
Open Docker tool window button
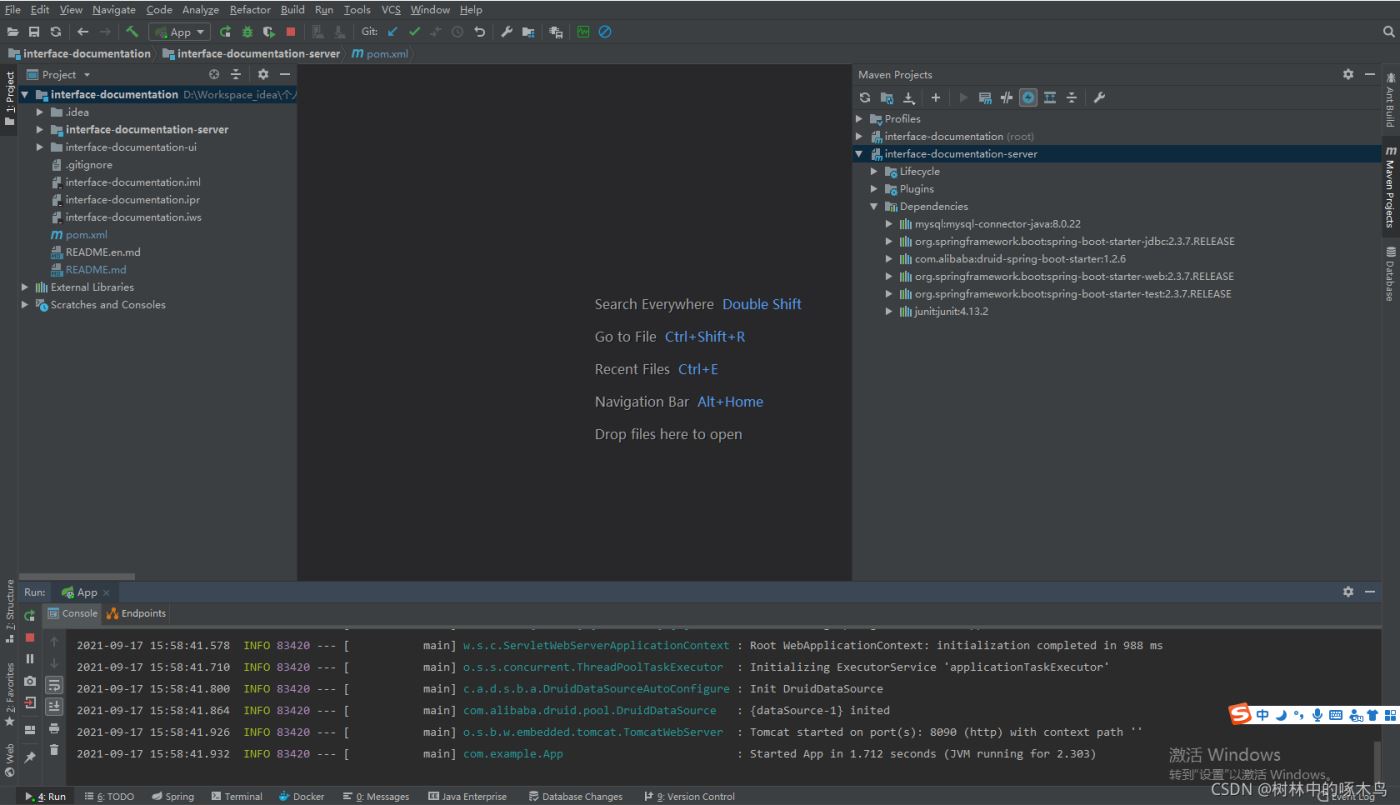tap(302, 796)
